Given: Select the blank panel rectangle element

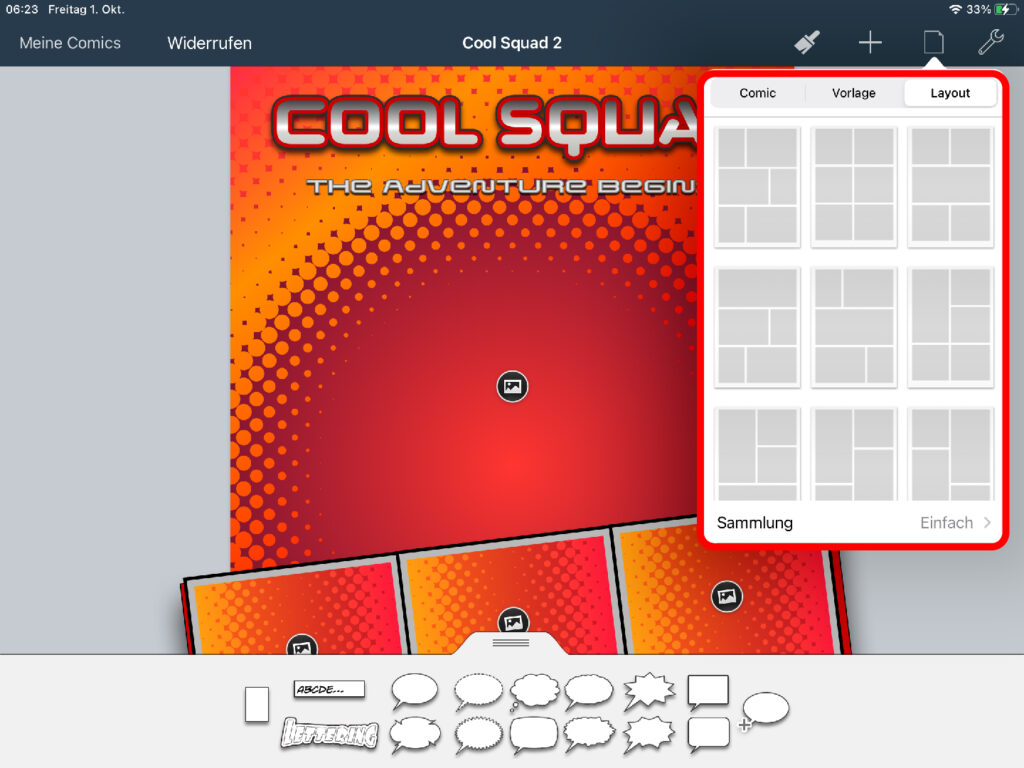Looking at the screenshot, I should [257, 705].
